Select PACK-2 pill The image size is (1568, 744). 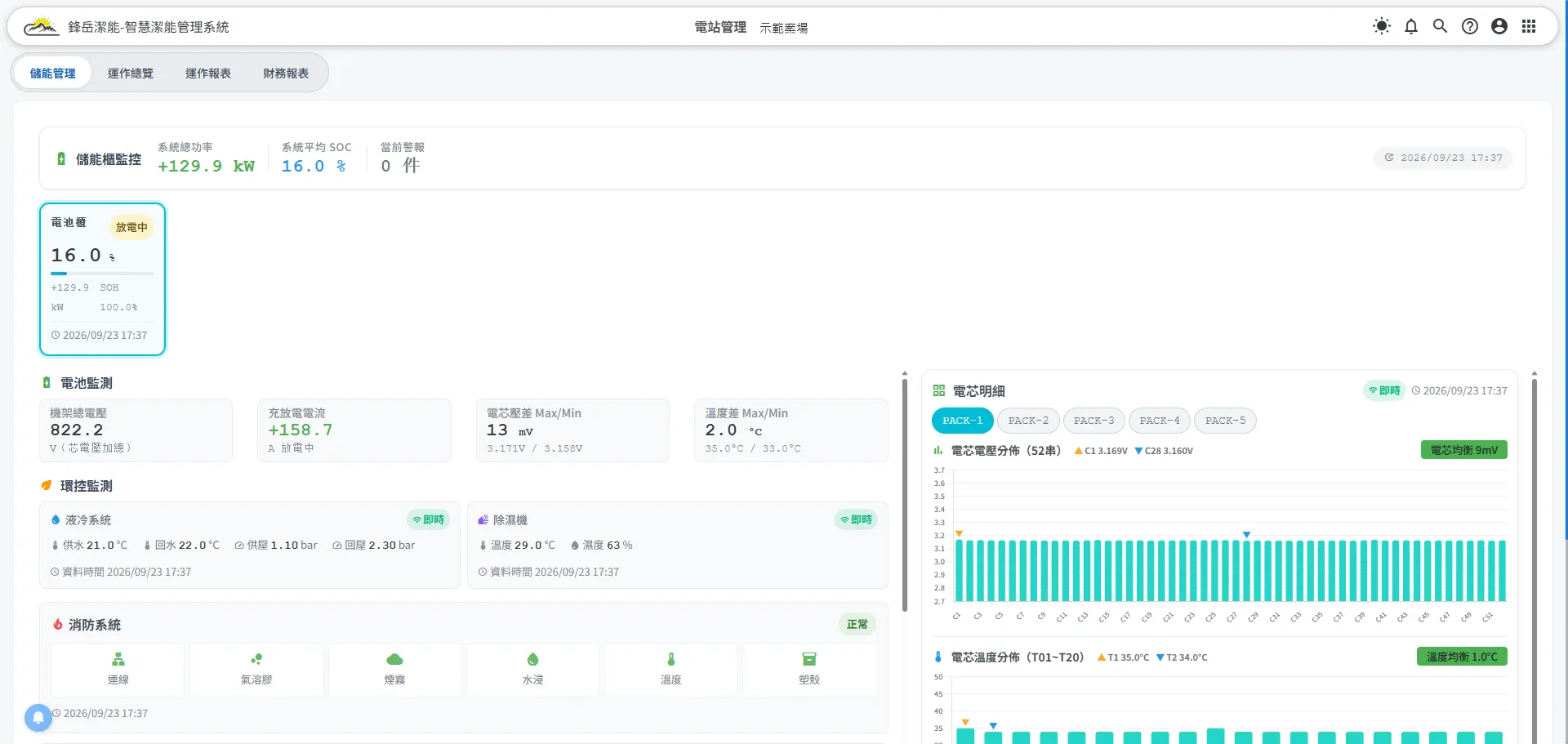click(1028, 421)
